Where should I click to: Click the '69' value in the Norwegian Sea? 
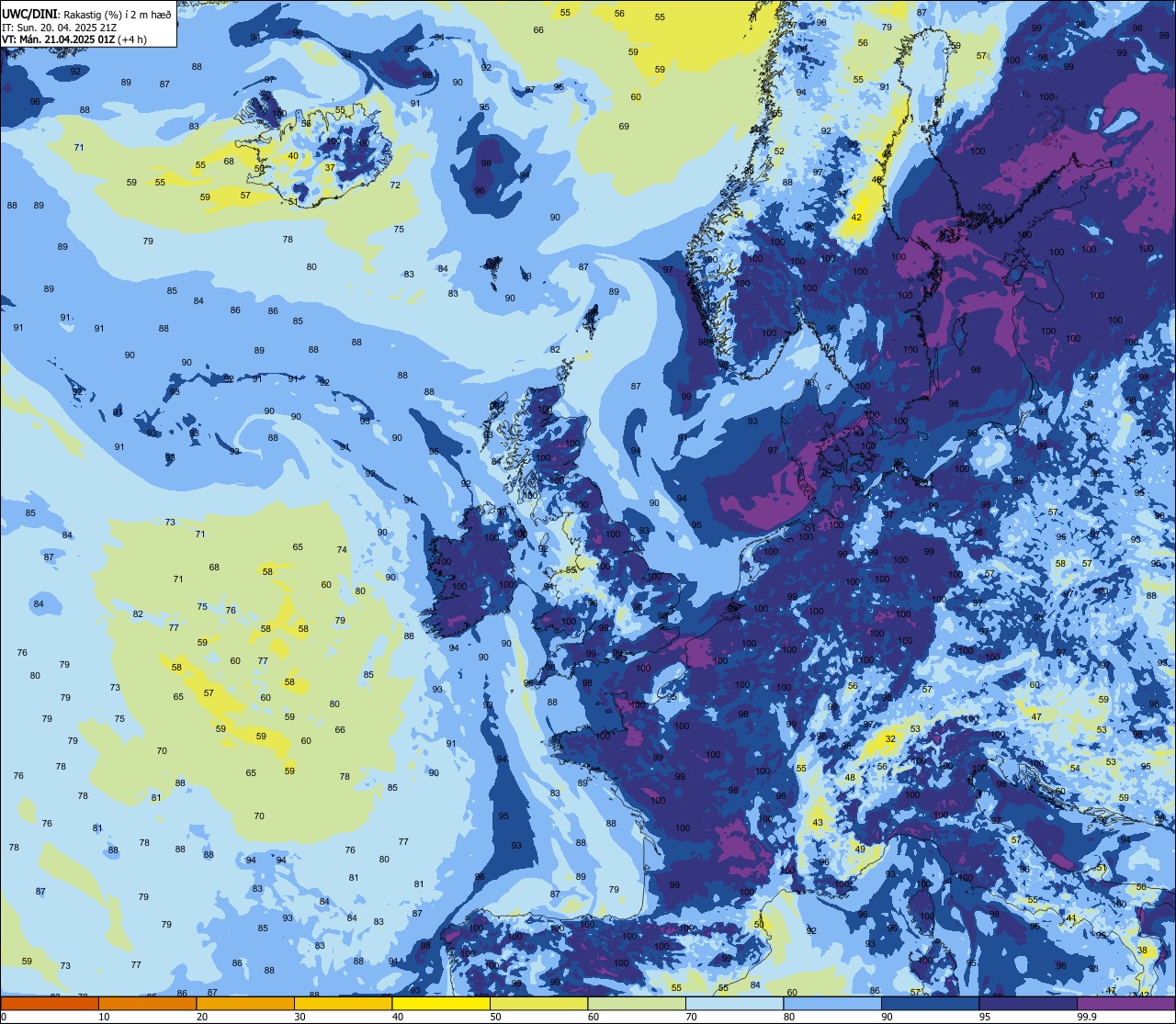[624, 126]
